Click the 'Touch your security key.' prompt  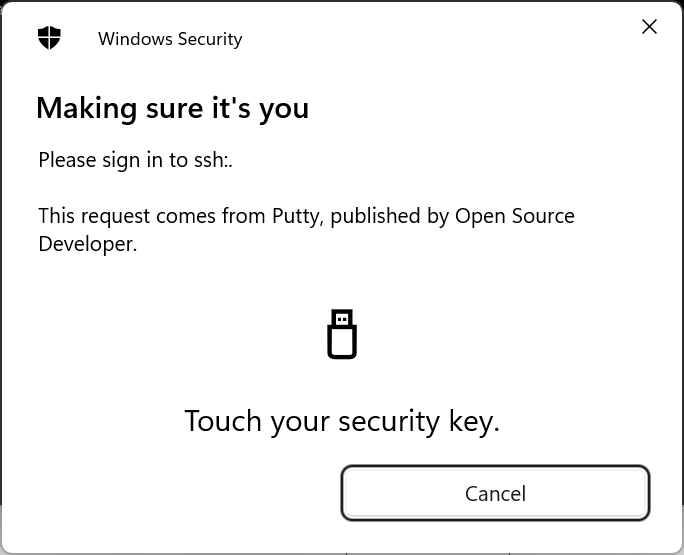click(x=342, y=421)
